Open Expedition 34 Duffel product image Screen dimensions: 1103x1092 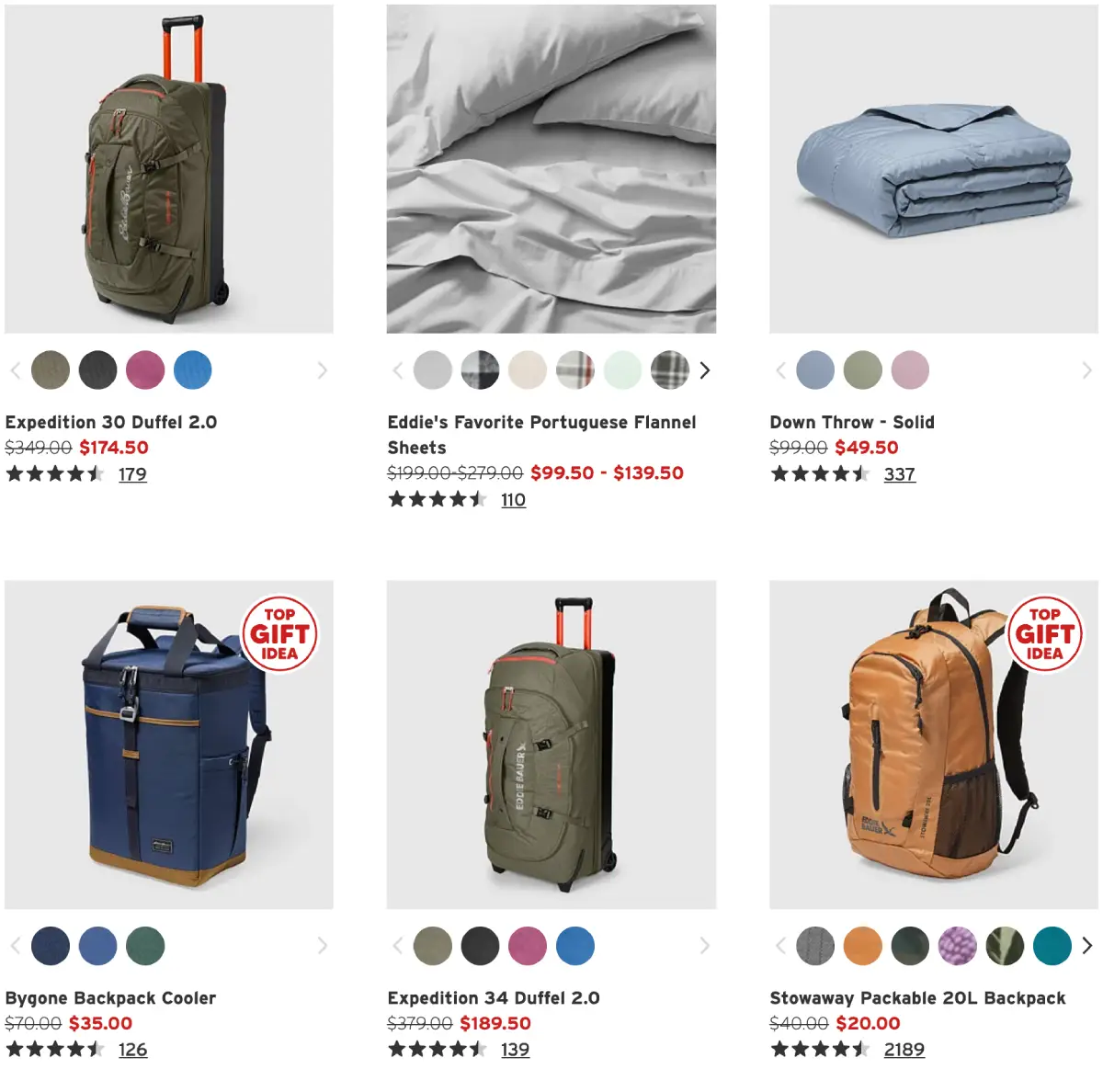tap(551, 745)
